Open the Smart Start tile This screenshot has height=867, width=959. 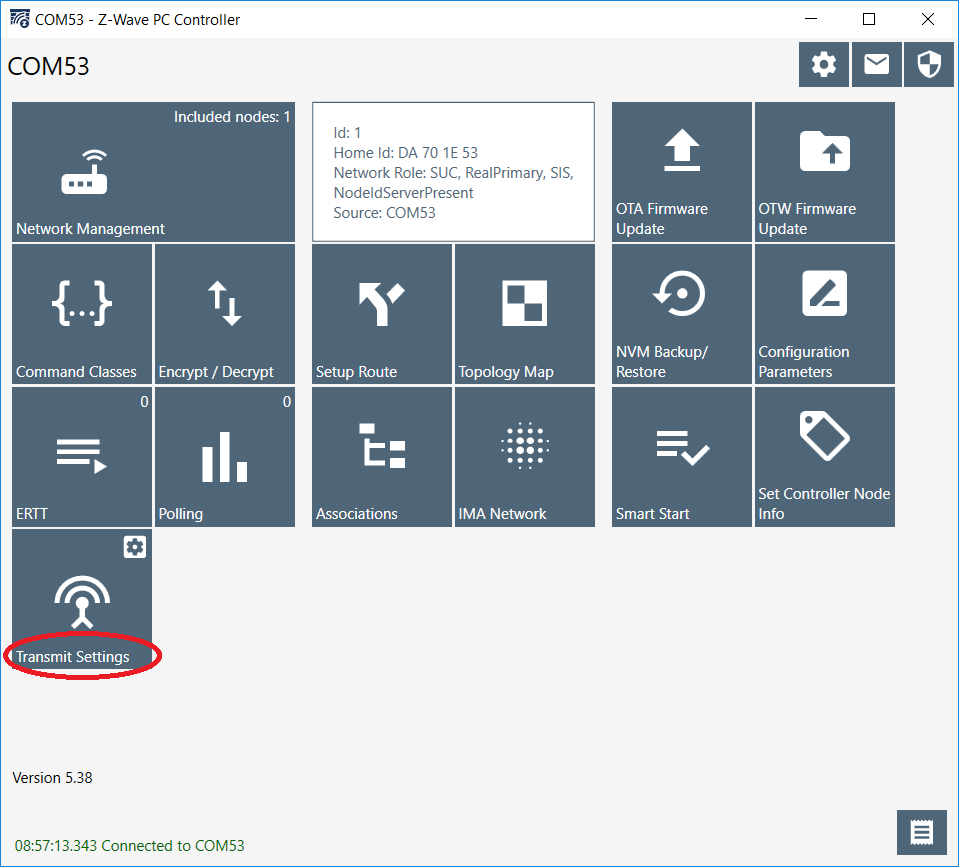point(682,457)
